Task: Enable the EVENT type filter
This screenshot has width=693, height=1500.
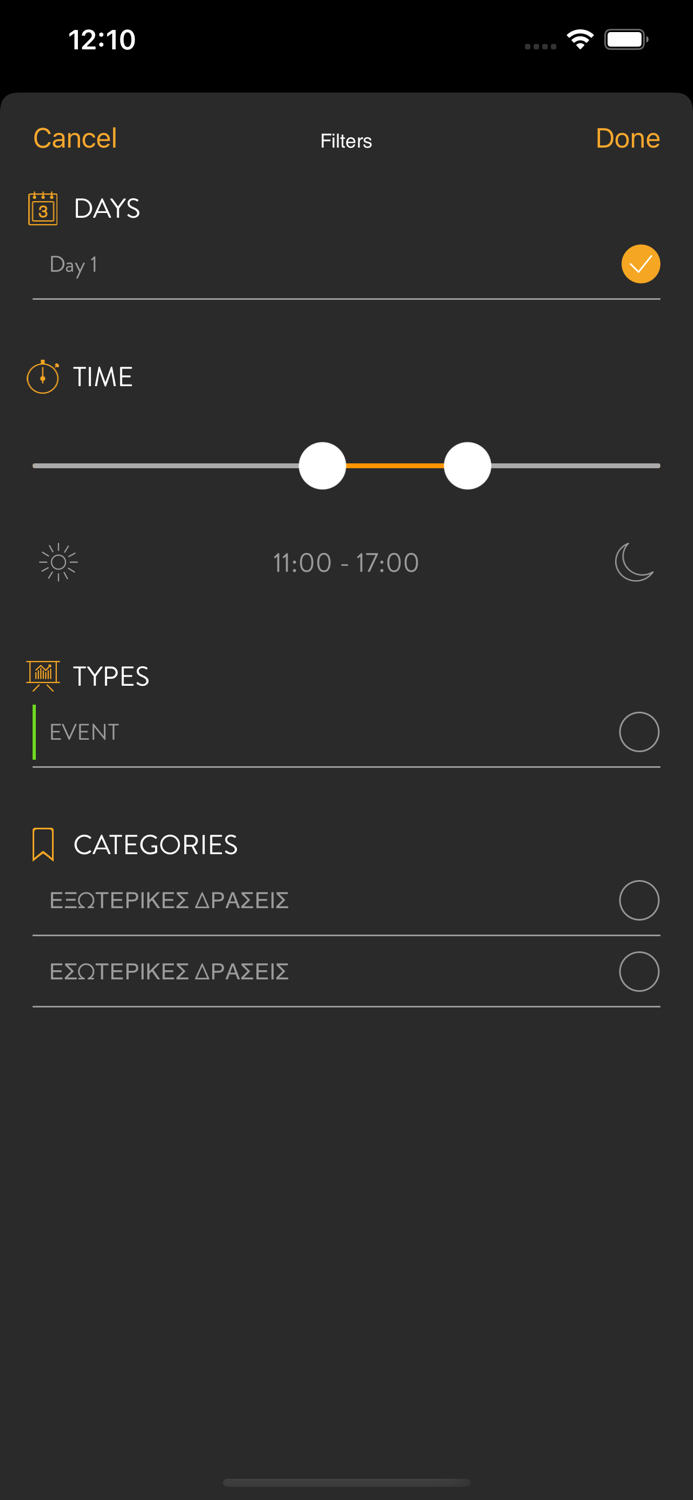Action: 639,732
